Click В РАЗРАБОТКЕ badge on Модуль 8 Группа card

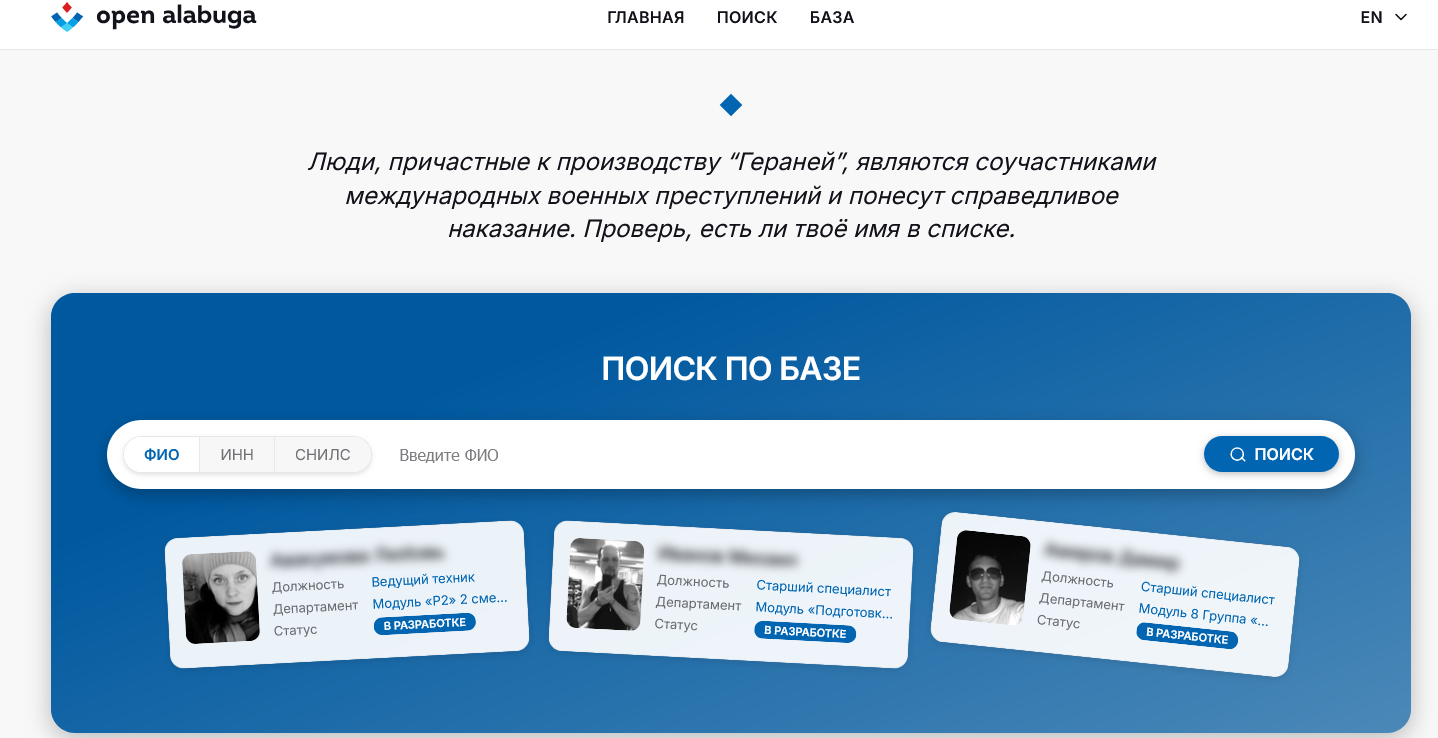pyautogui.click(x=1187, y=636)
